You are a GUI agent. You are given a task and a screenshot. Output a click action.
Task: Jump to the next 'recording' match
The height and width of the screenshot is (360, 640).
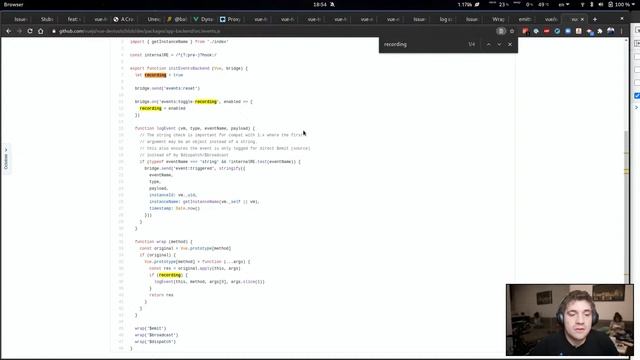click(499, 44)
